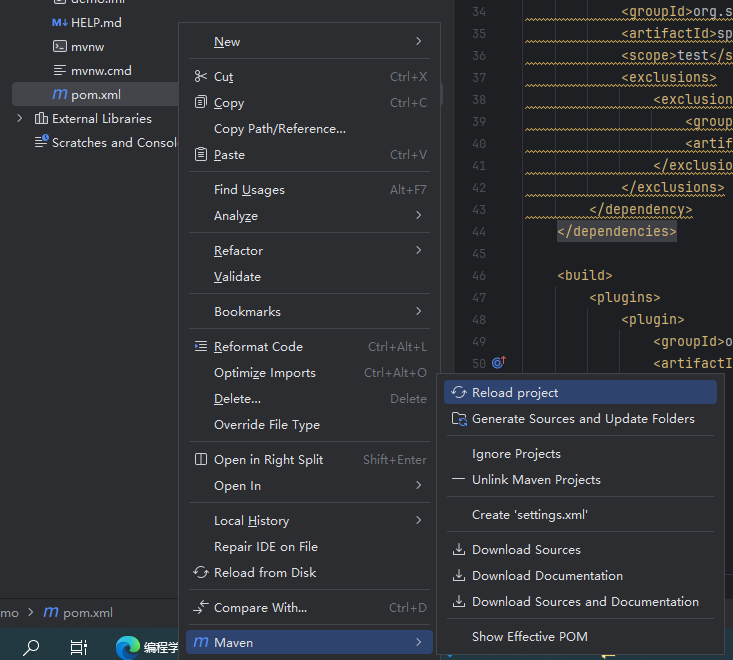Select Override File Type entry
This screenshot has height=660, width=733.
[309, 424]
